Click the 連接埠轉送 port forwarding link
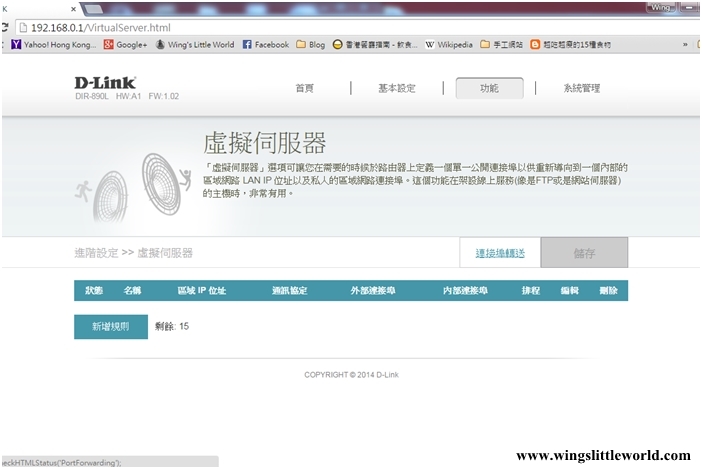 coord(500,253)
